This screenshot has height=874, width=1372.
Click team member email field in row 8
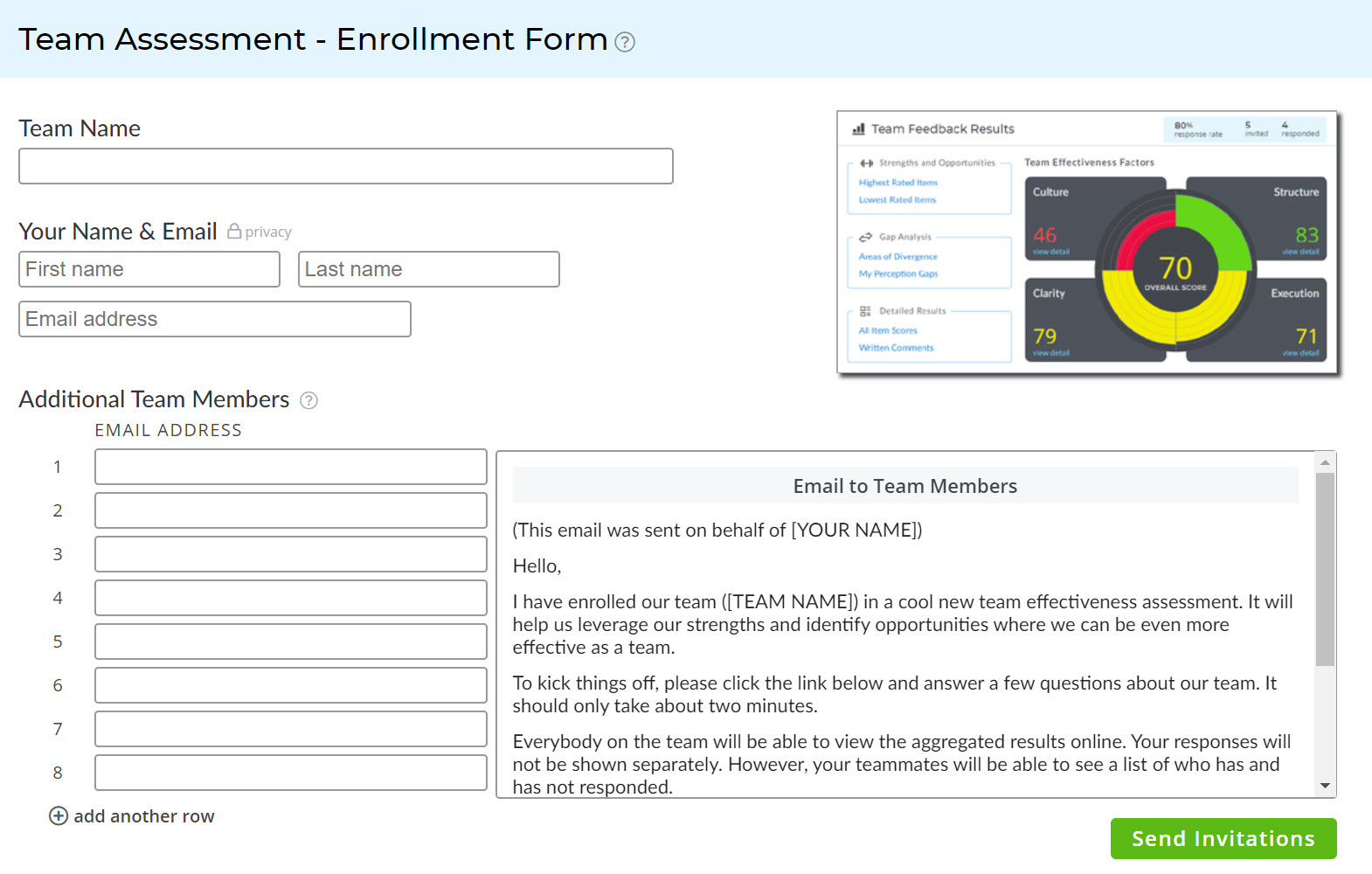tap(291, 773)
